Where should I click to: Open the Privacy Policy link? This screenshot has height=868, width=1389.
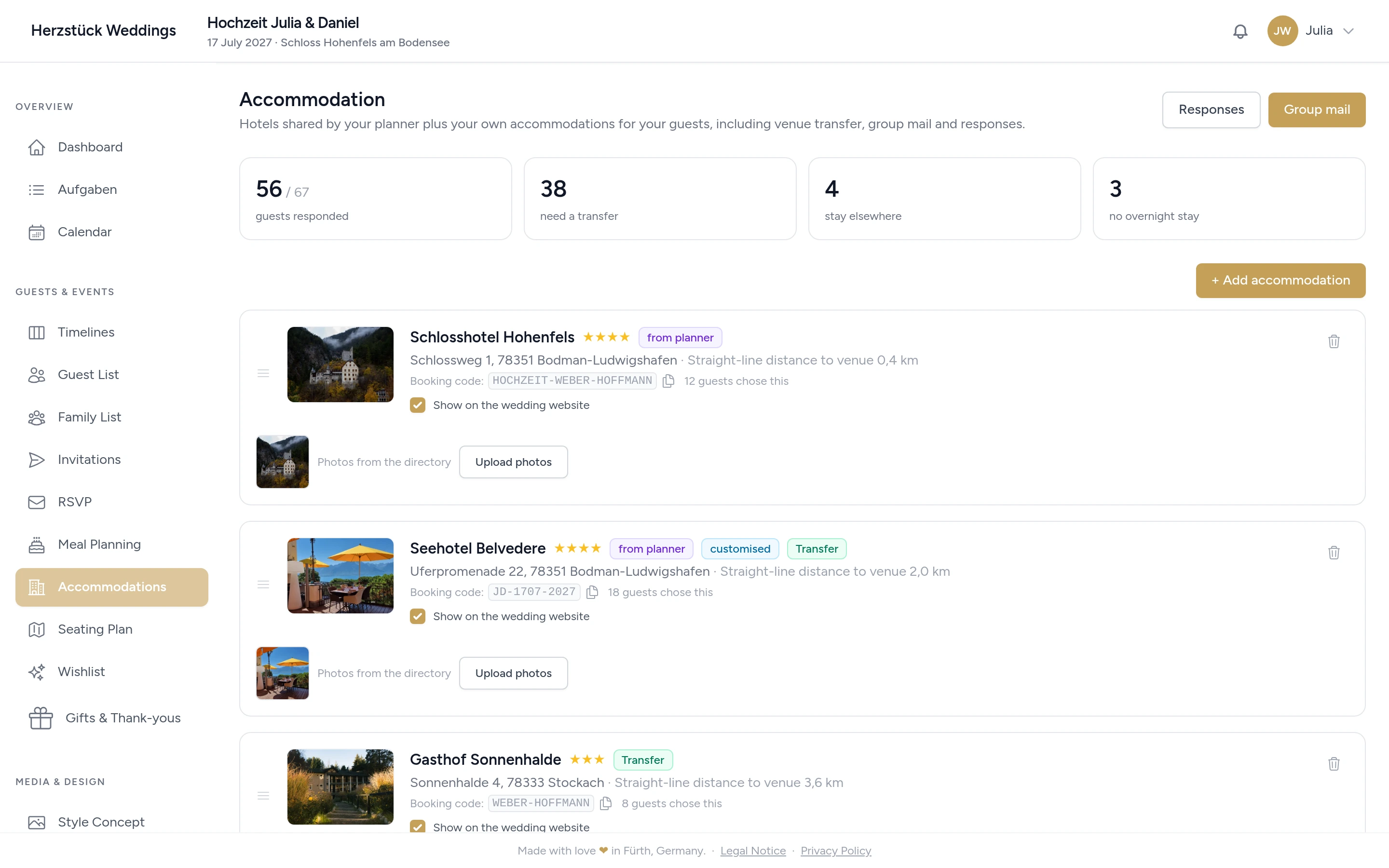click(x=836, y=851)
